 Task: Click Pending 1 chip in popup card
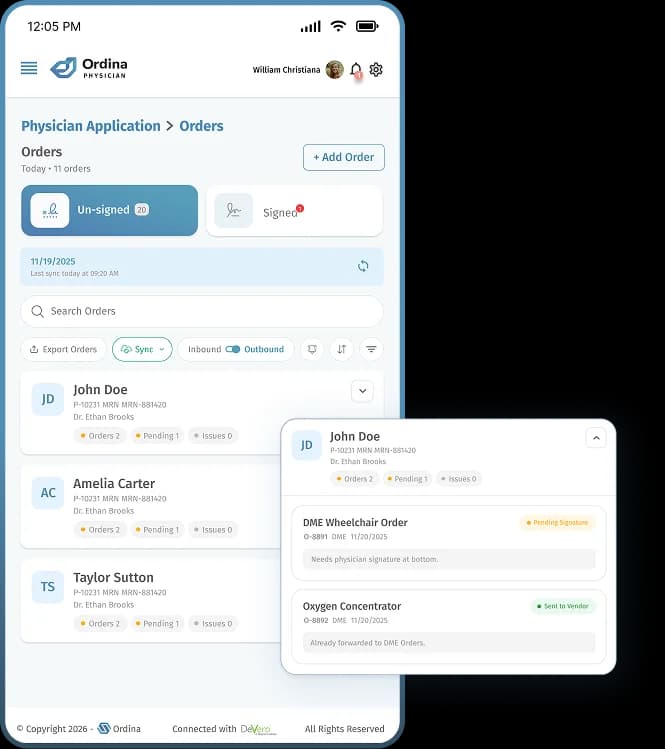(x=407, y=479)
